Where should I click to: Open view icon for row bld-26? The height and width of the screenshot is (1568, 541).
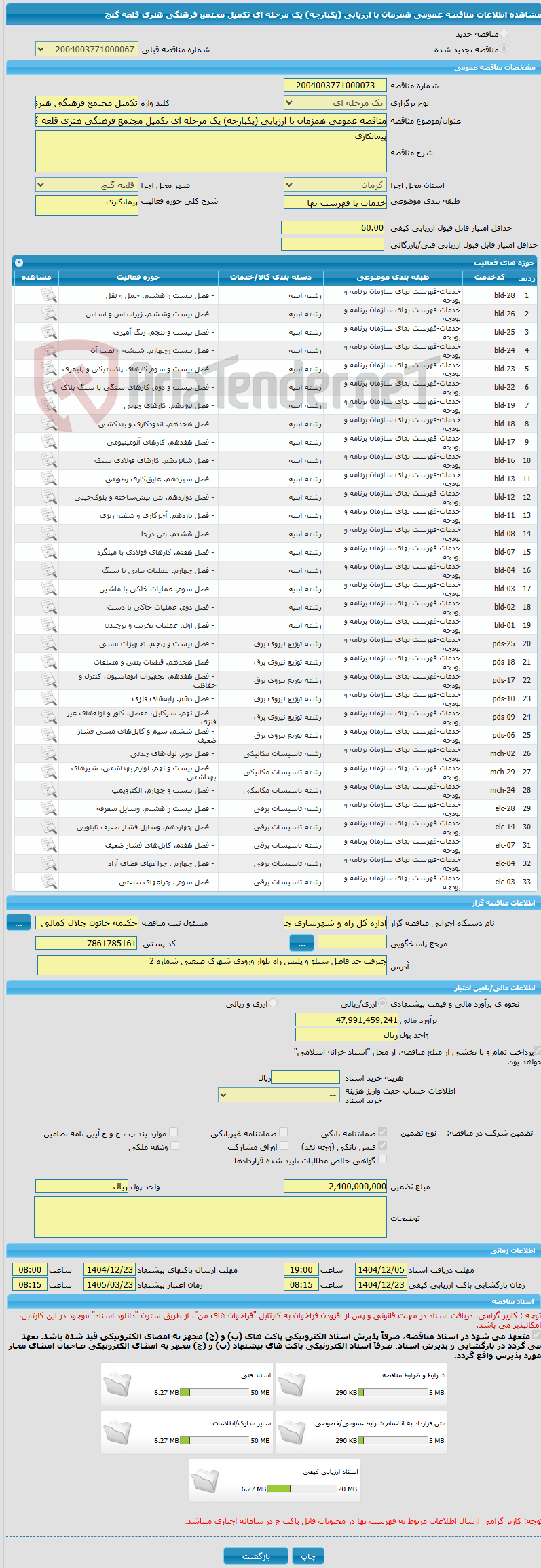tap(49, 314)
